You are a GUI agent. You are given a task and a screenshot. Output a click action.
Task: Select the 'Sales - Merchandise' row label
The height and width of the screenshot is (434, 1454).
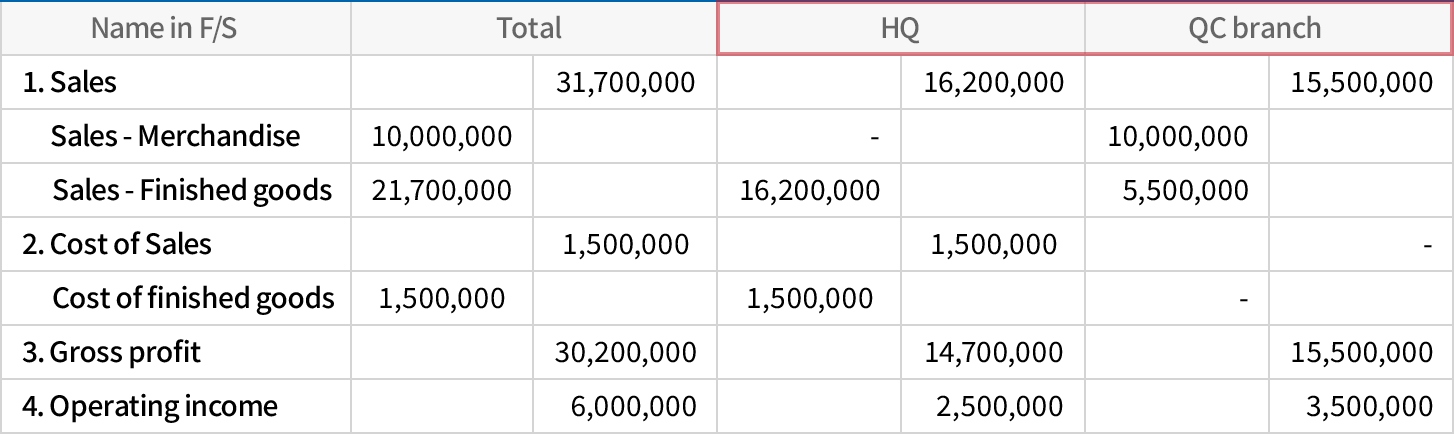(x=175, y=136)
